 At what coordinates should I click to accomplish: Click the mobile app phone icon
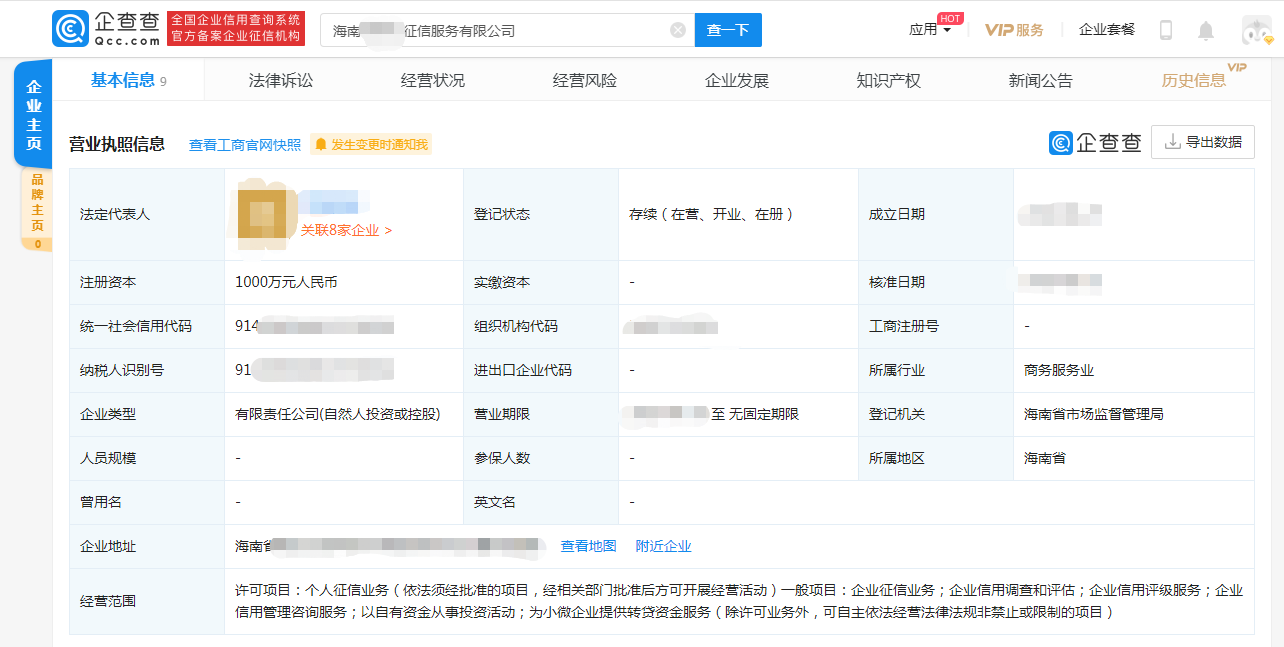[1164, 30]
